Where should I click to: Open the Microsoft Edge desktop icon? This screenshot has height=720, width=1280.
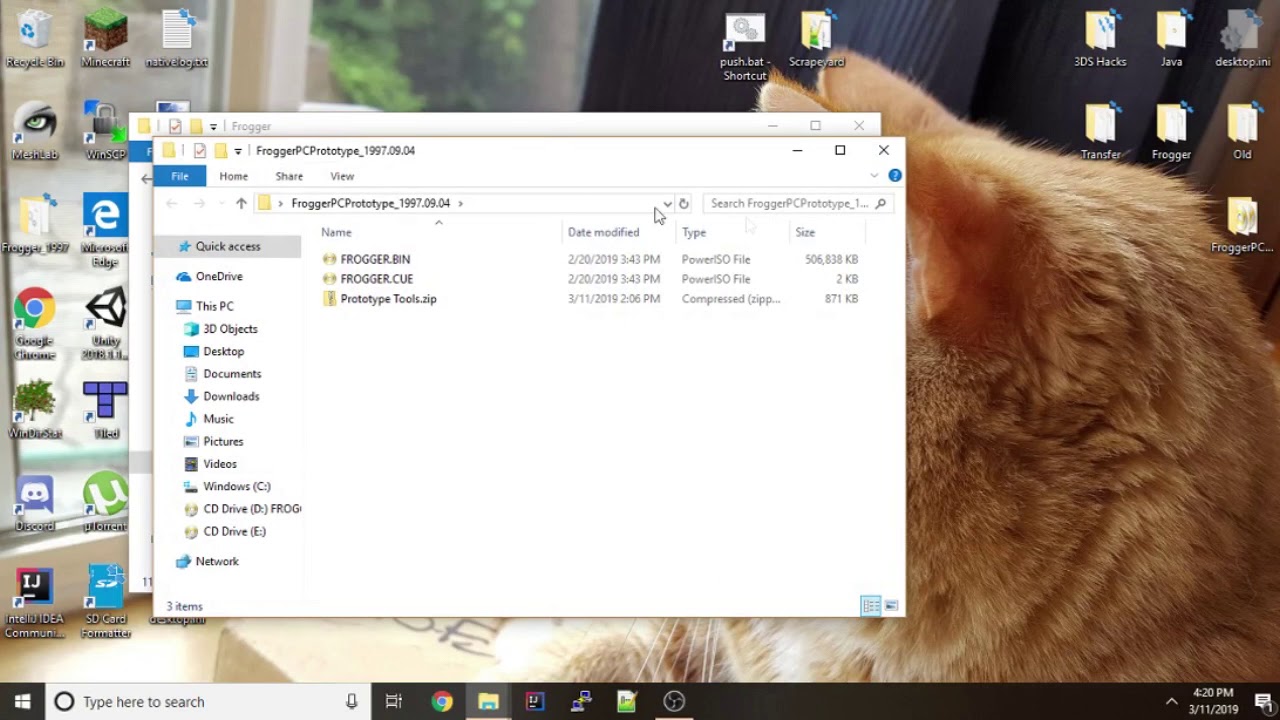(x=105, y=232)
